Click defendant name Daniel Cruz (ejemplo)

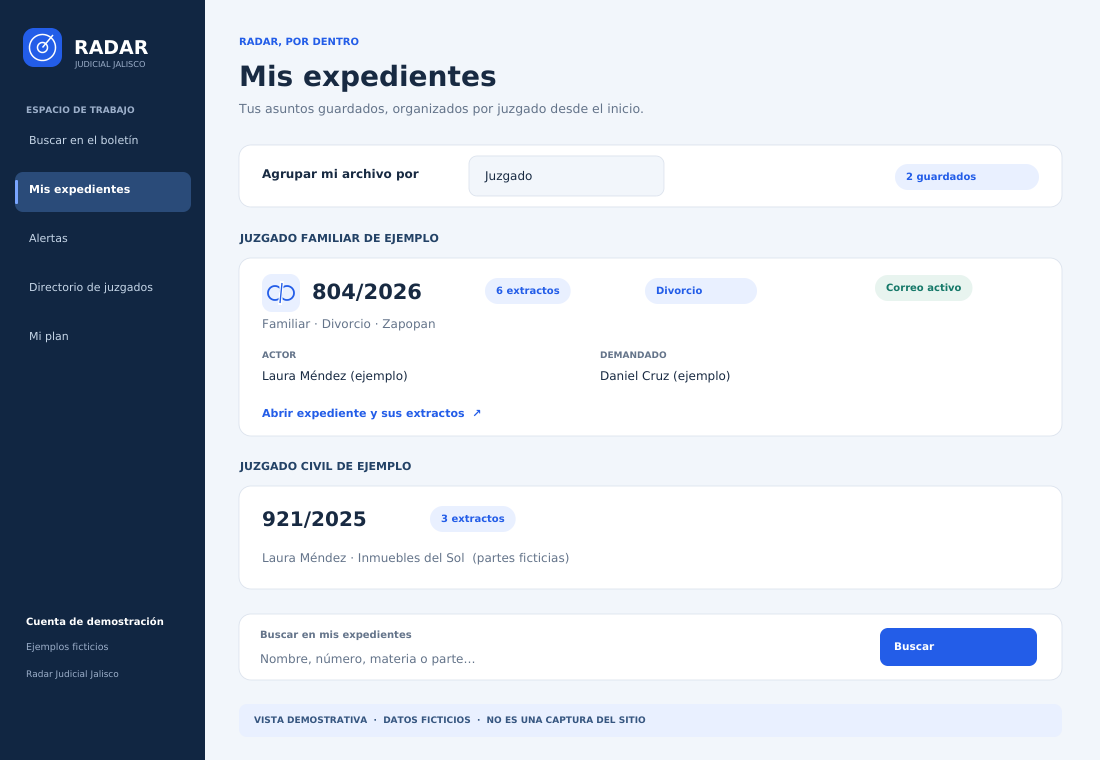665,376
